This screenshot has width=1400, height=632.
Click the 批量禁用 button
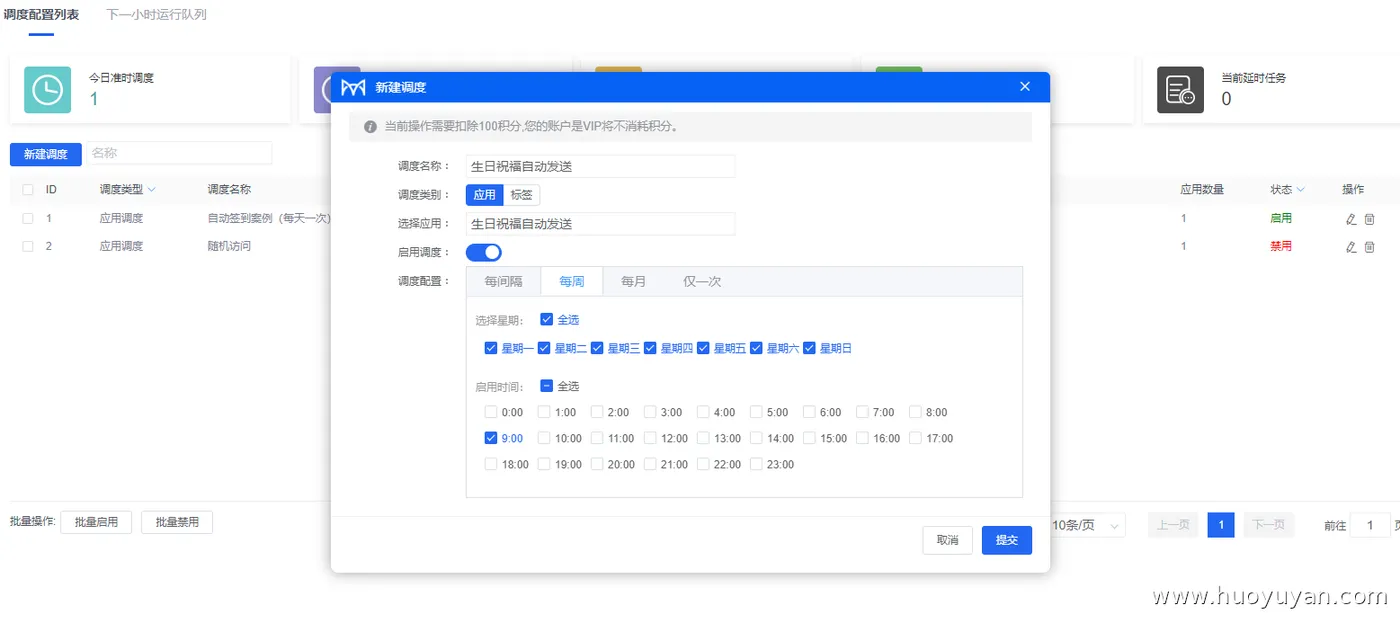coord(177,522)
